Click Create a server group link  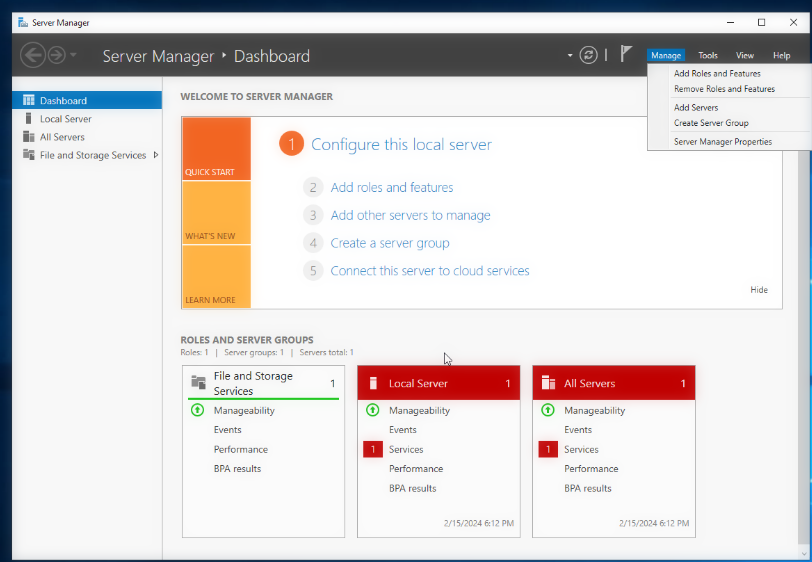(390, 243)
